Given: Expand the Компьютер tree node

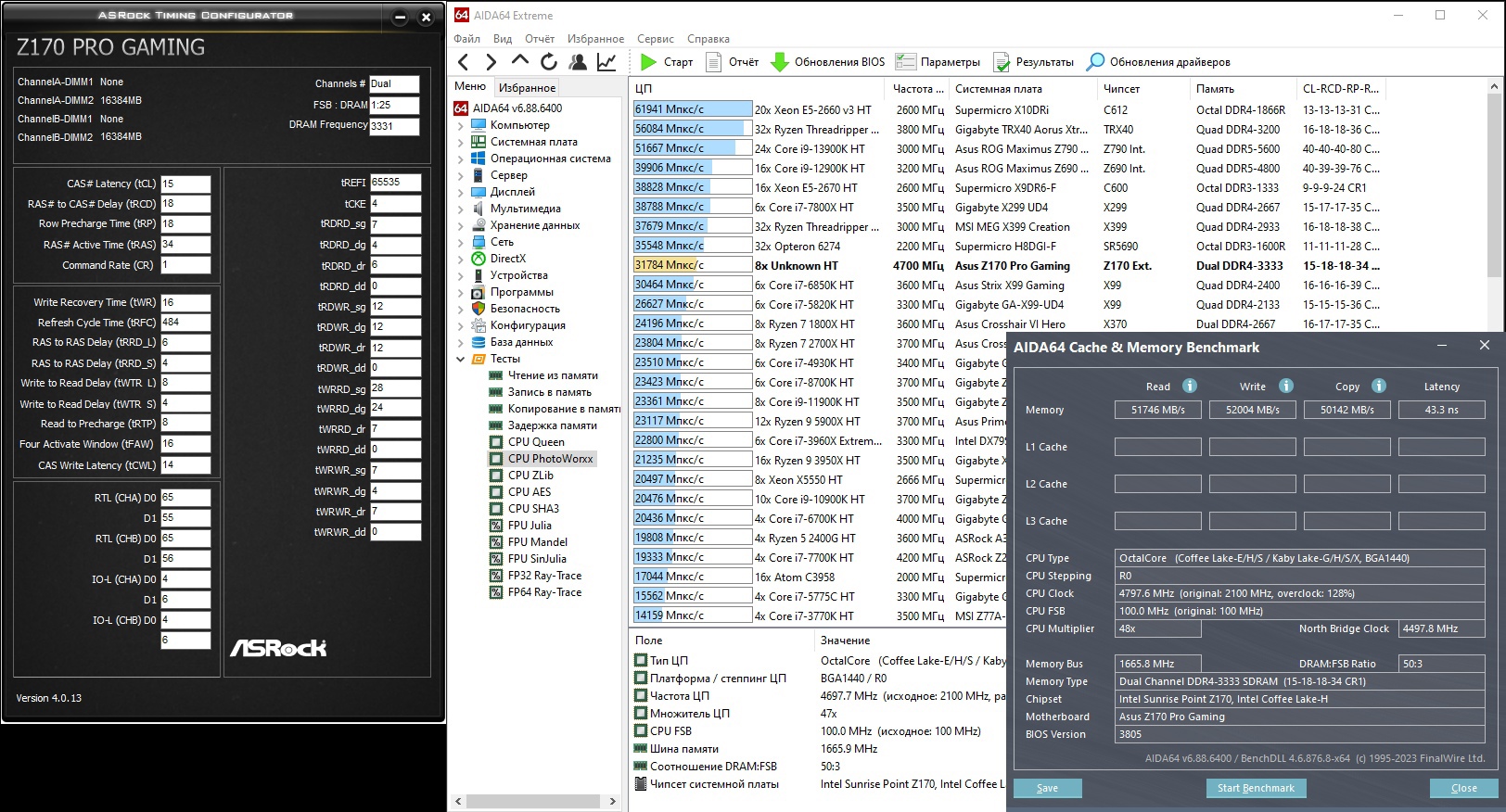Looking at the screenshot, I should point(461,125).
